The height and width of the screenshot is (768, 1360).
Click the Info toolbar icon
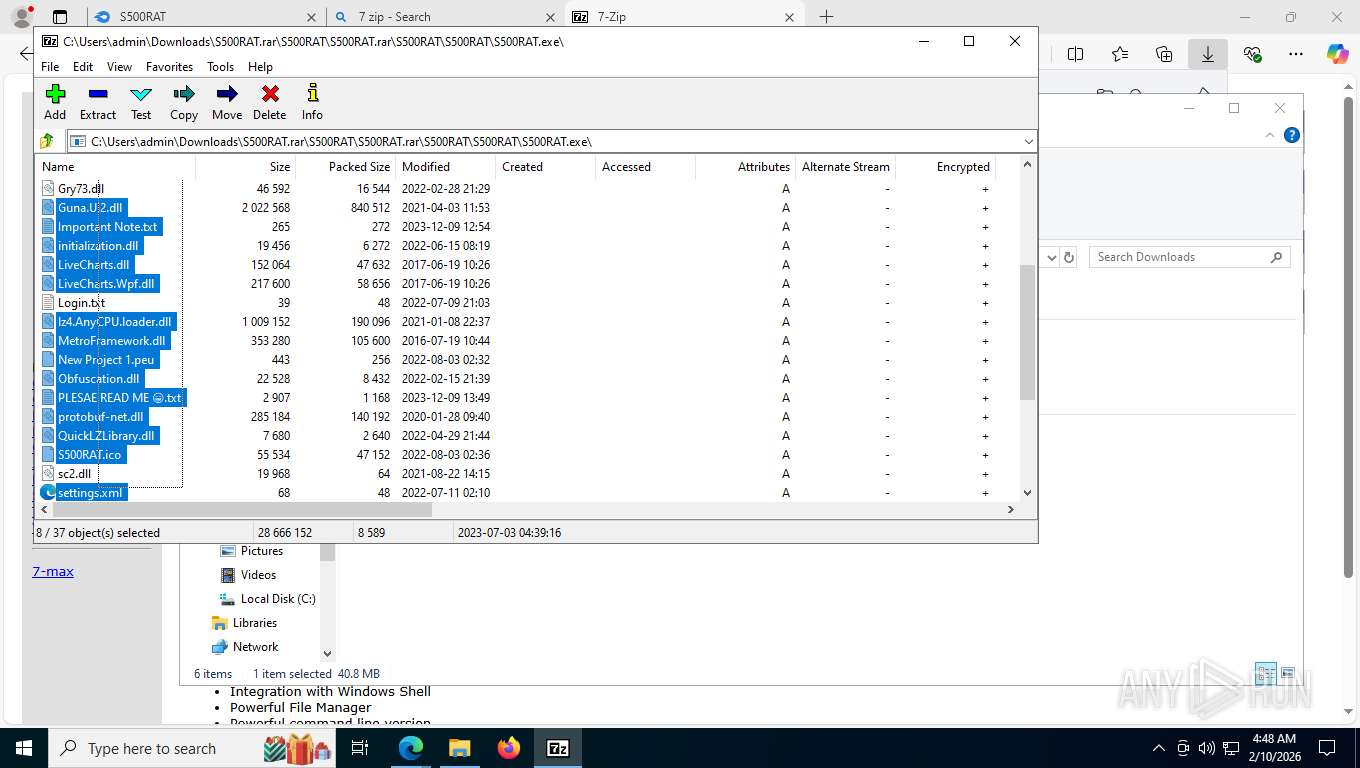click(x=312, y=102)
